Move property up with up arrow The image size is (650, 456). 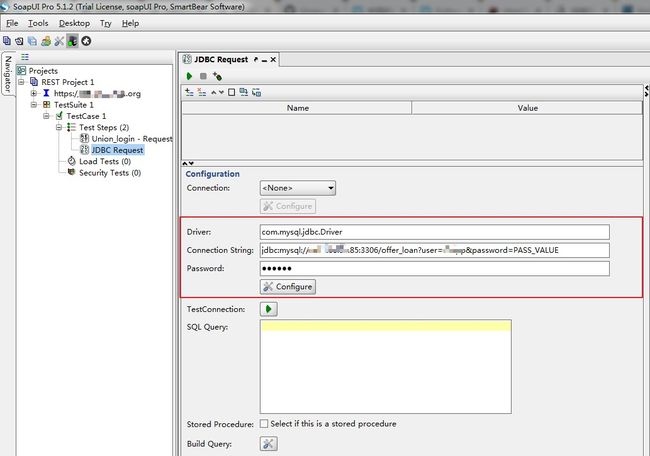[213, 92]
